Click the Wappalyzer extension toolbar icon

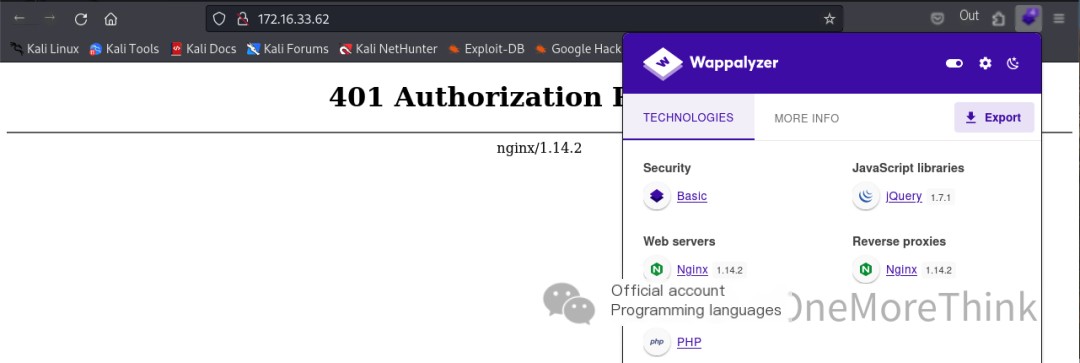coord(1028,18)
